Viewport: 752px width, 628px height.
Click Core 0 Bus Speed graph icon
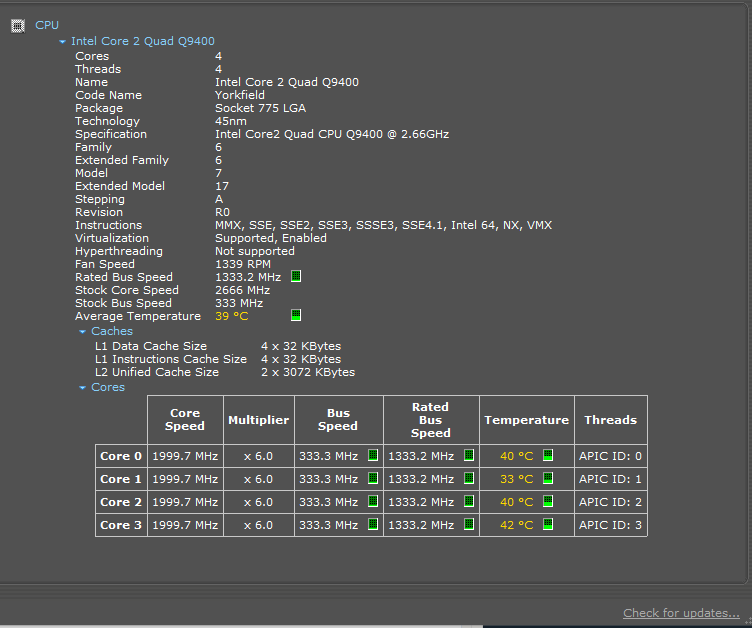tap(373, 455)
